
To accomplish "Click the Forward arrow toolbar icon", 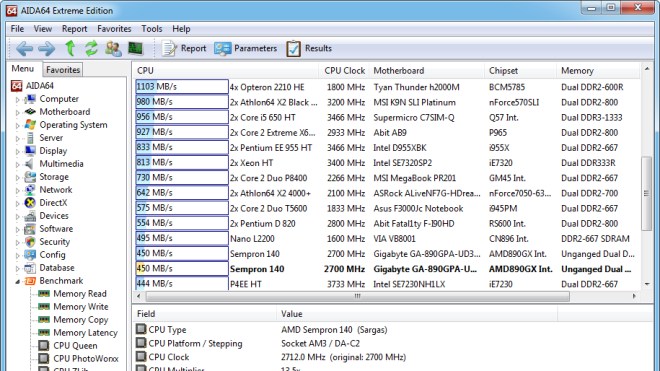I will 46,49.
